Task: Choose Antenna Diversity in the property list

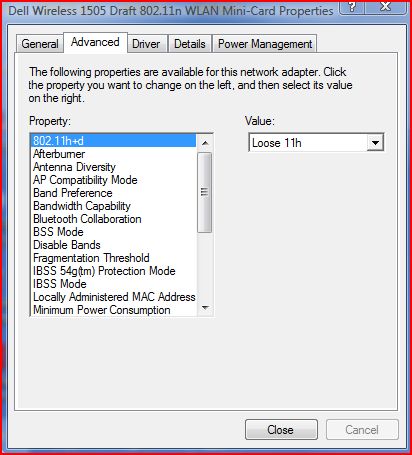Action: [x=113, y=167]
